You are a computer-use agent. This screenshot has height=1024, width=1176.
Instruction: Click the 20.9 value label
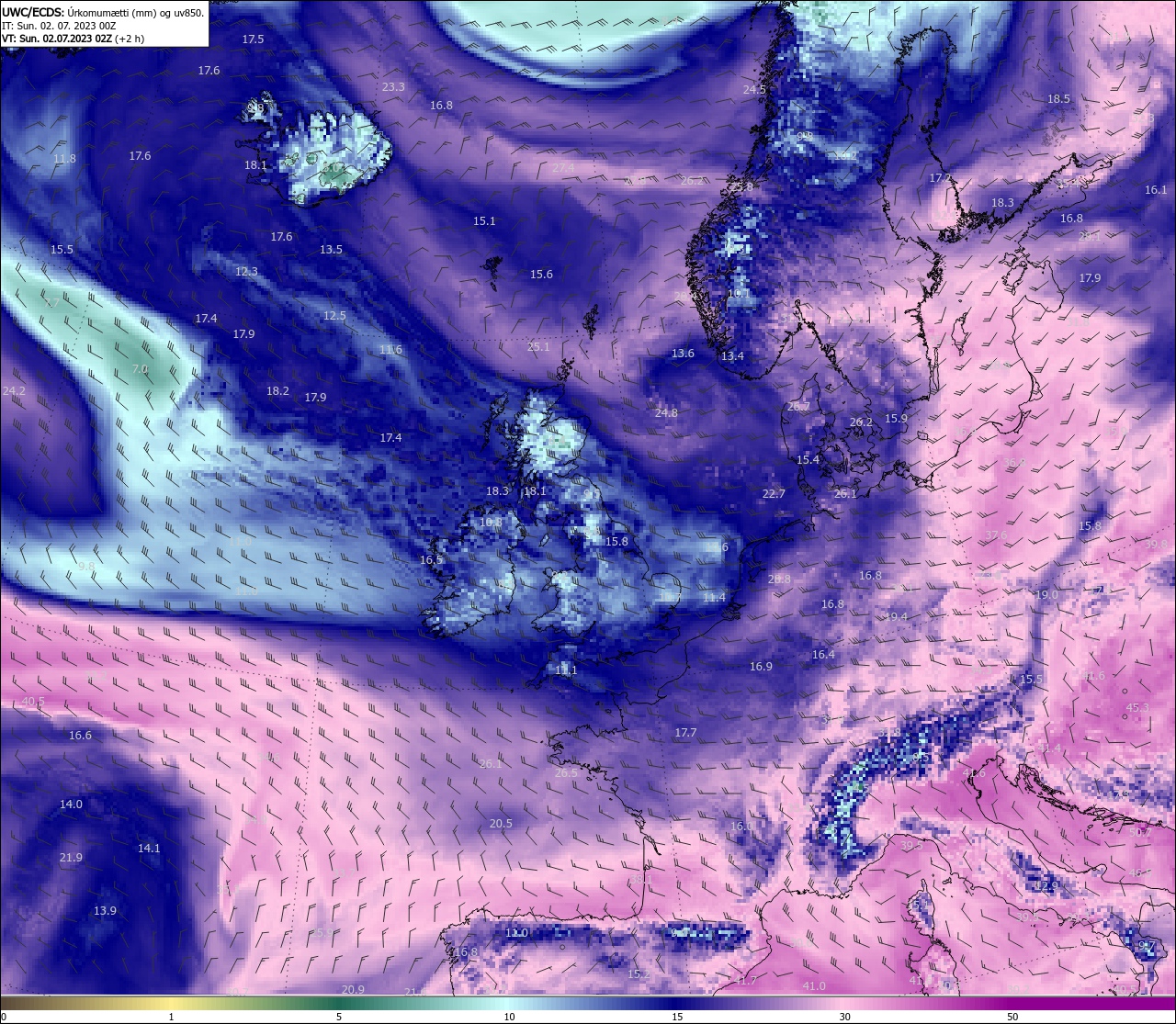(x=353, y=990)
